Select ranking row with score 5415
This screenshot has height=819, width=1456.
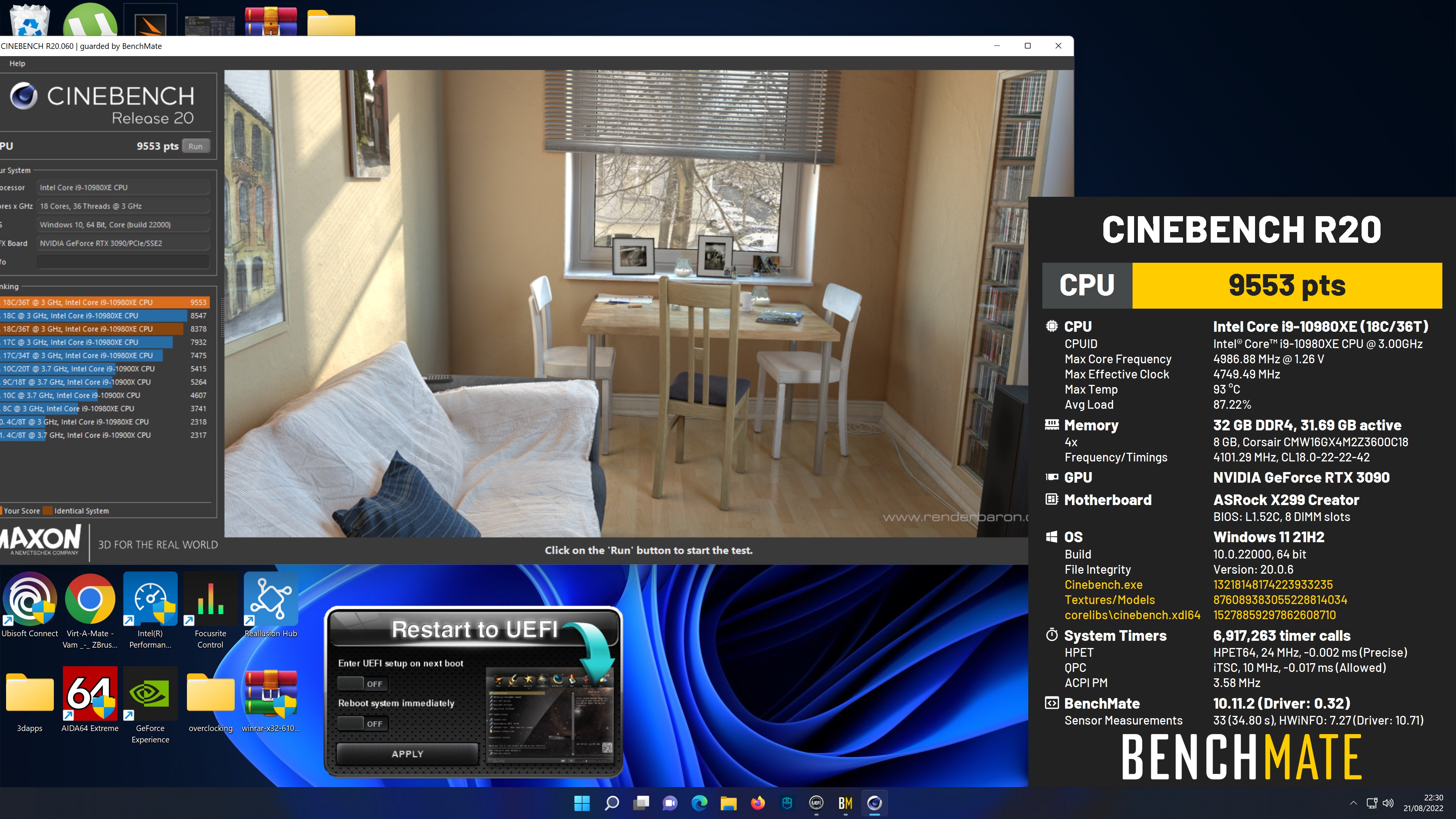(x=105, y=369)
